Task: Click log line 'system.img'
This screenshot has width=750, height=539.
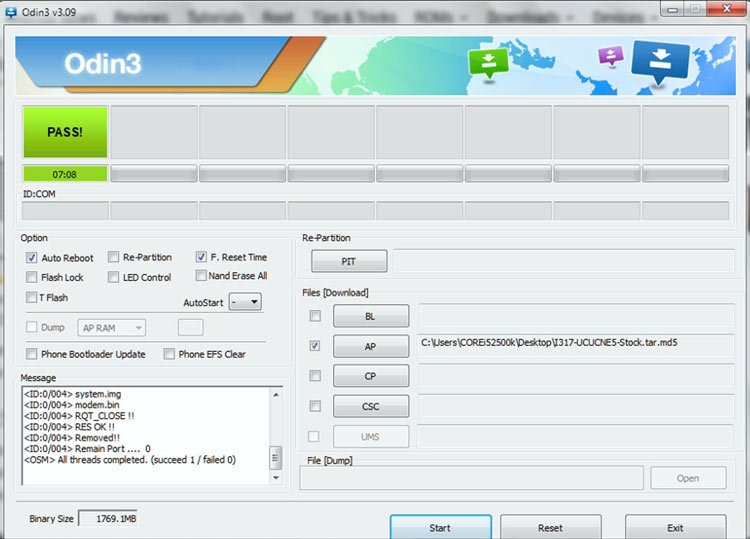Action: (x=73, y=394)
